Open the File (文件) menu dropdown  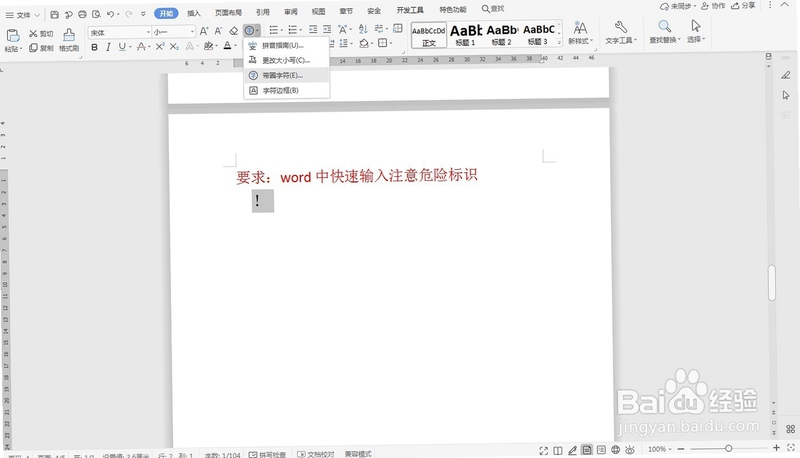[x=22, y=15]
